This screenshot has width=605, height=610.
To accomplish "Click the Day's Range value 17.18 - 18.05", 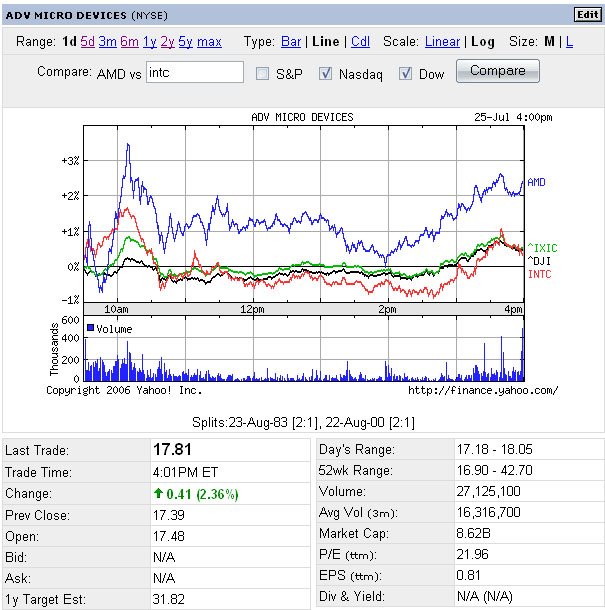I will 495,449.
